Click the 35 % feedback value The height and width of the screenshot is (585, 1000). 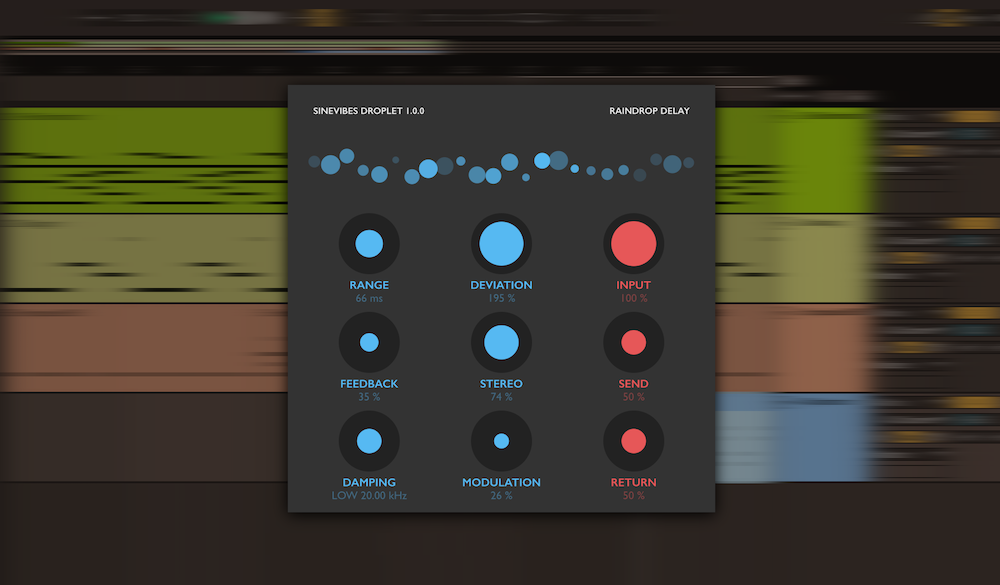(369, 397)
